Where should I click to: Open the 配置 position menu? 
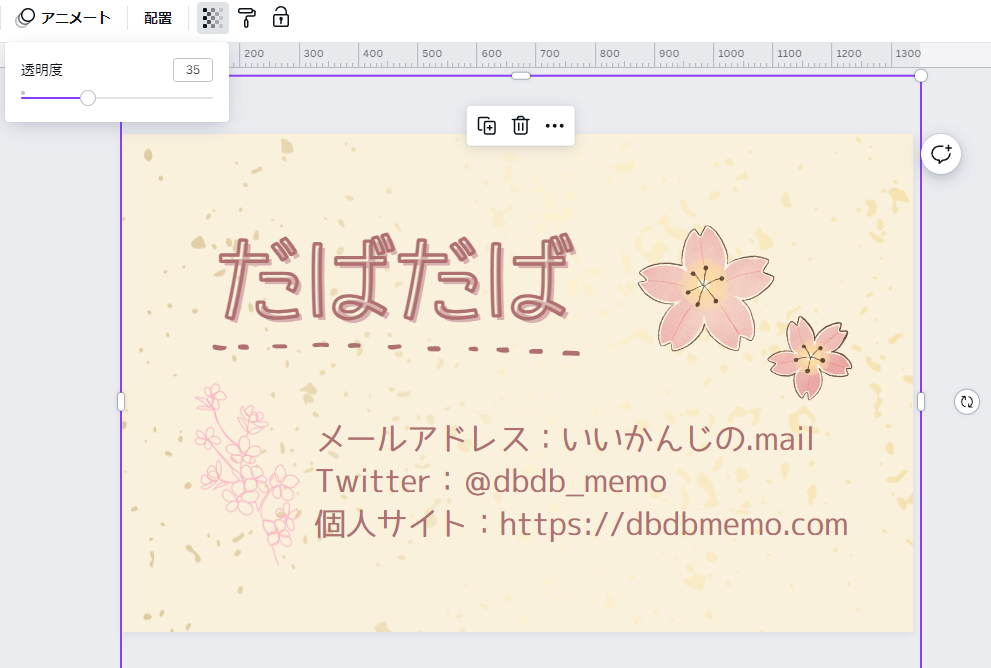point(158,18)
